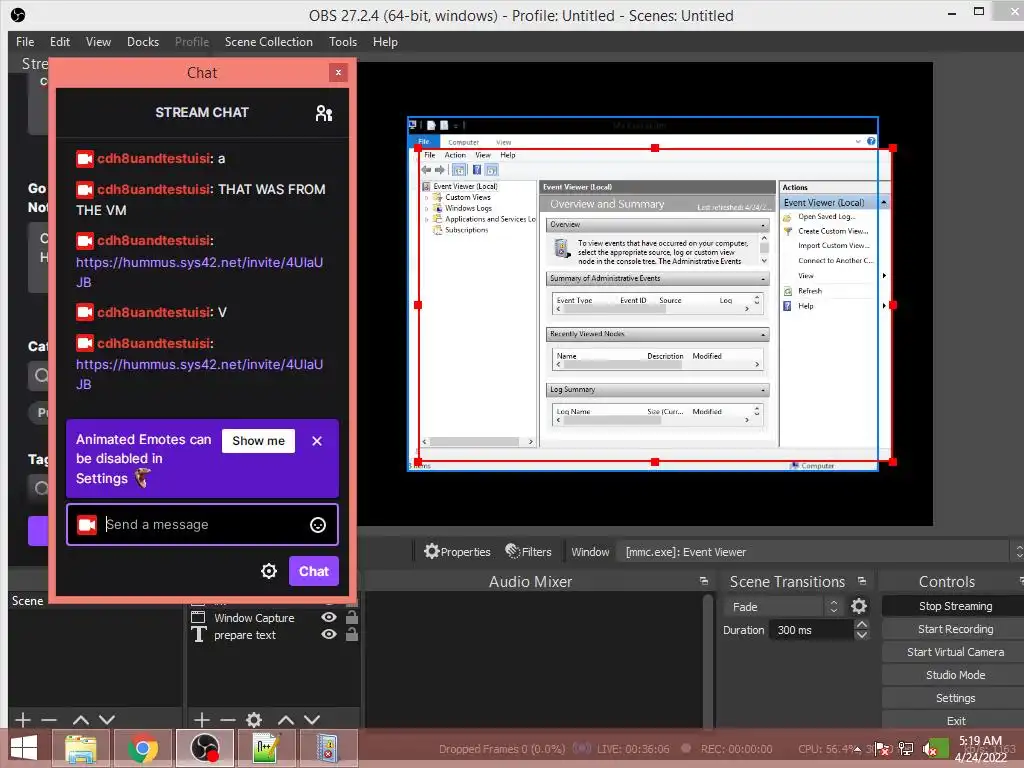Click Start Virtual Camera button
This screenshot has height=768, width=1024.
tap(955, 652)
